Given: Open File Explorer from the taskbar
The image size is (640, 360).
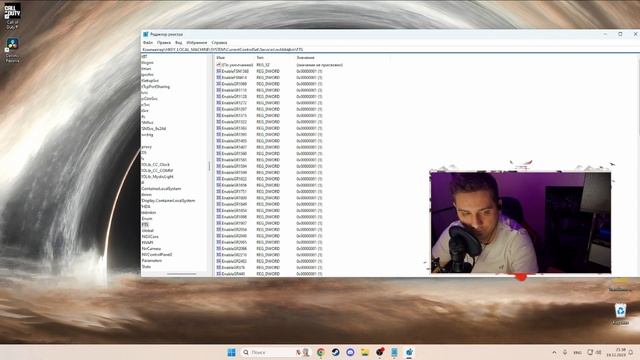Looking at the screenshot, I should (365, 352).
